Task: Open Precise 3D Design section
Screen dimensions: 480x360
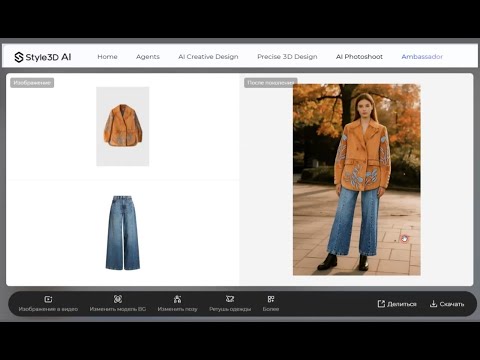Action: 287,57
